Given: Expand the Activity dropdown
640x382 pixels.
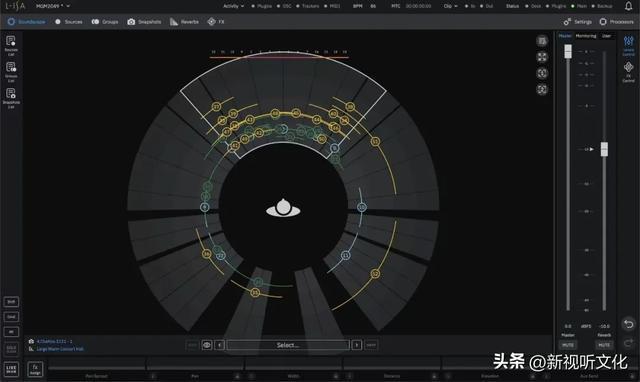Looking at the screenshot, I should point(233,6).
